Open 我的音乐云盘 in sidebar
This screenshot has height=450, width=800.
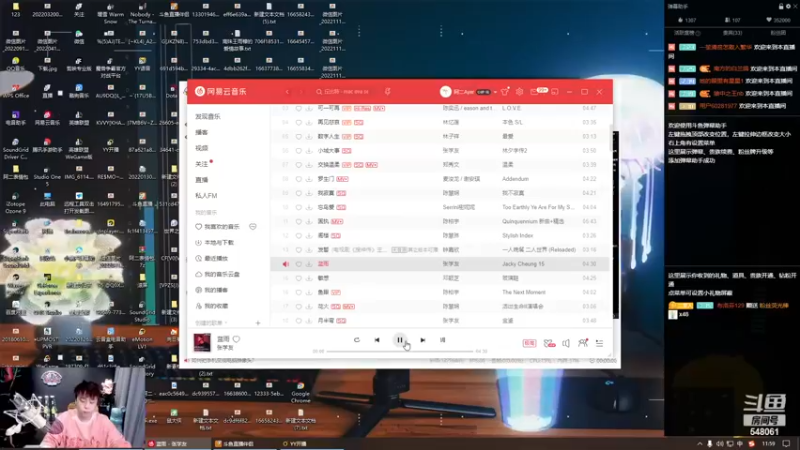coord(221,274)
